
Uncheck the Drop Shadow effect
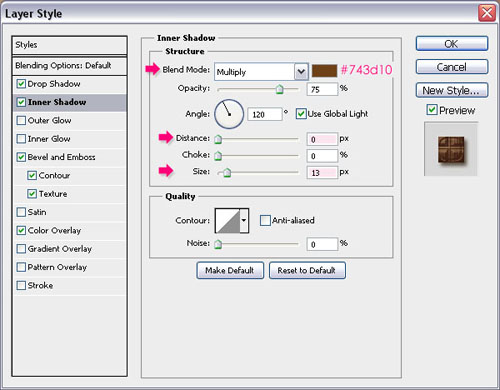pyautogui.click(x=21, y=84)
